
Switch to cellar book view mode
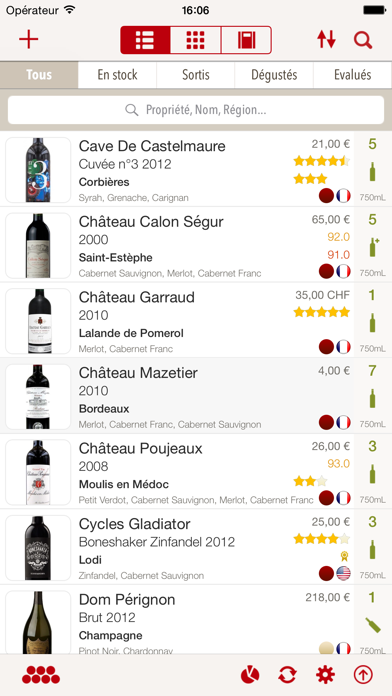[246, 40]
